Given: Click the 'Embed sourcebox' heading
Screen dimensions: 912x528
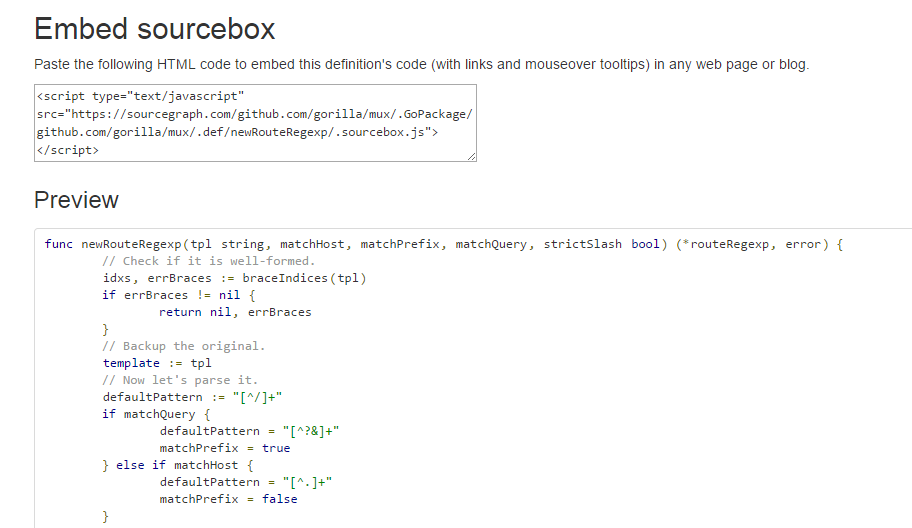Looking at the screenshot, I should click(155, 29).
